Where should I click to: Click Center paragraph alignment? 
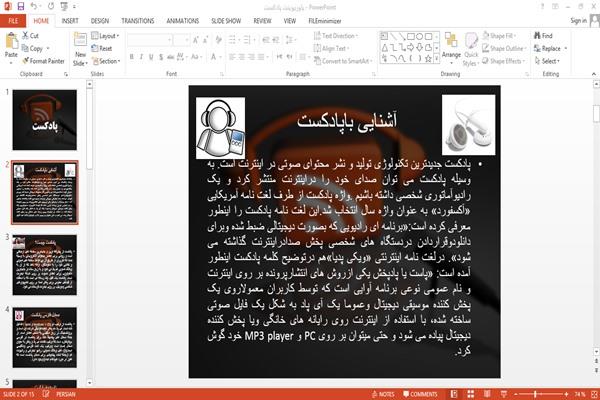242,57
